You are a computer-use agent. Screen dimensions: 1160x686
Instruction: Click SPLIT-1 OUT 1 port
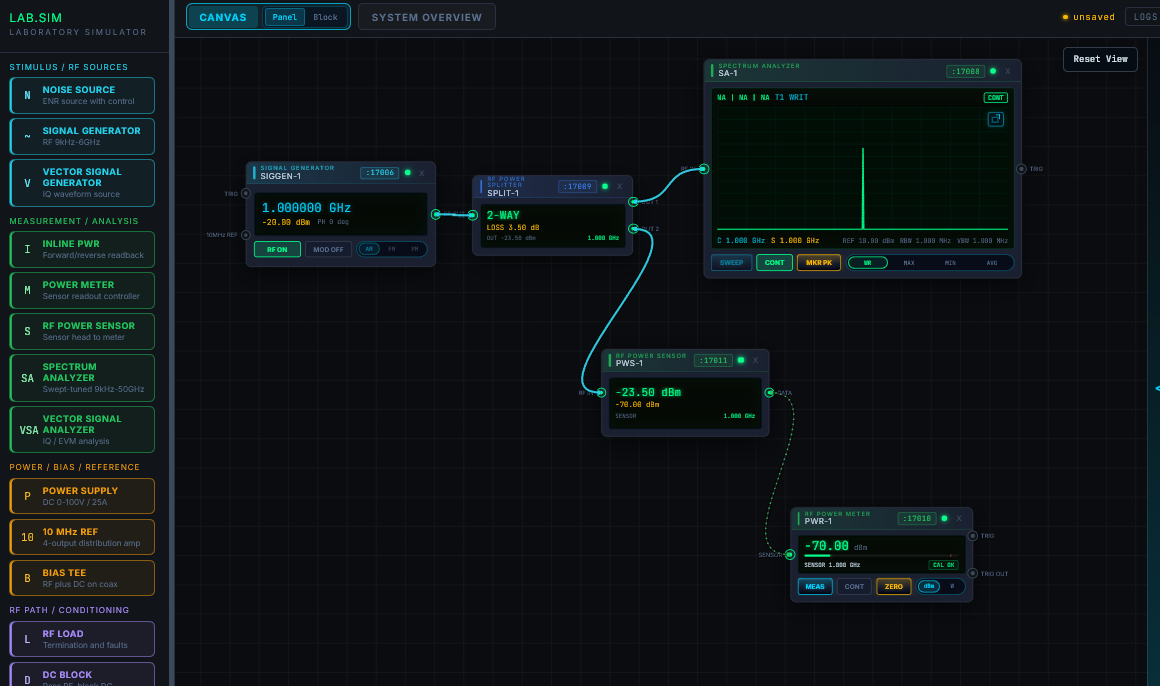[x=633, y=201]
